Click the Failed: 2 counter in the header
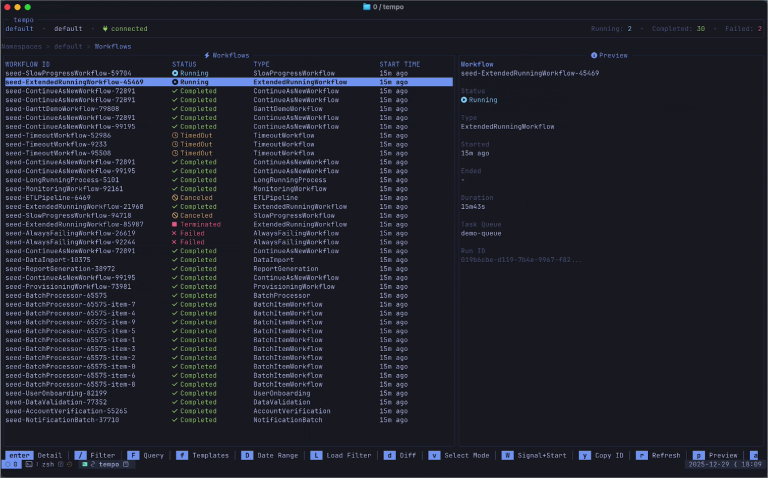This screenshot has height=478, width=768. coord(744,28)
